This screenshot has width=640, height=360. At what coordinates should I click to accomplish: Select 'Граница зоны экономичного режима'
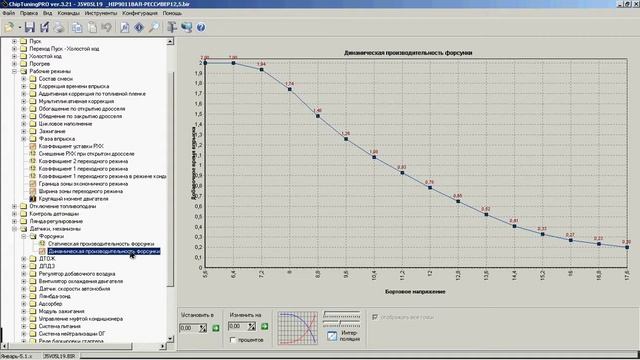(83, 184)
